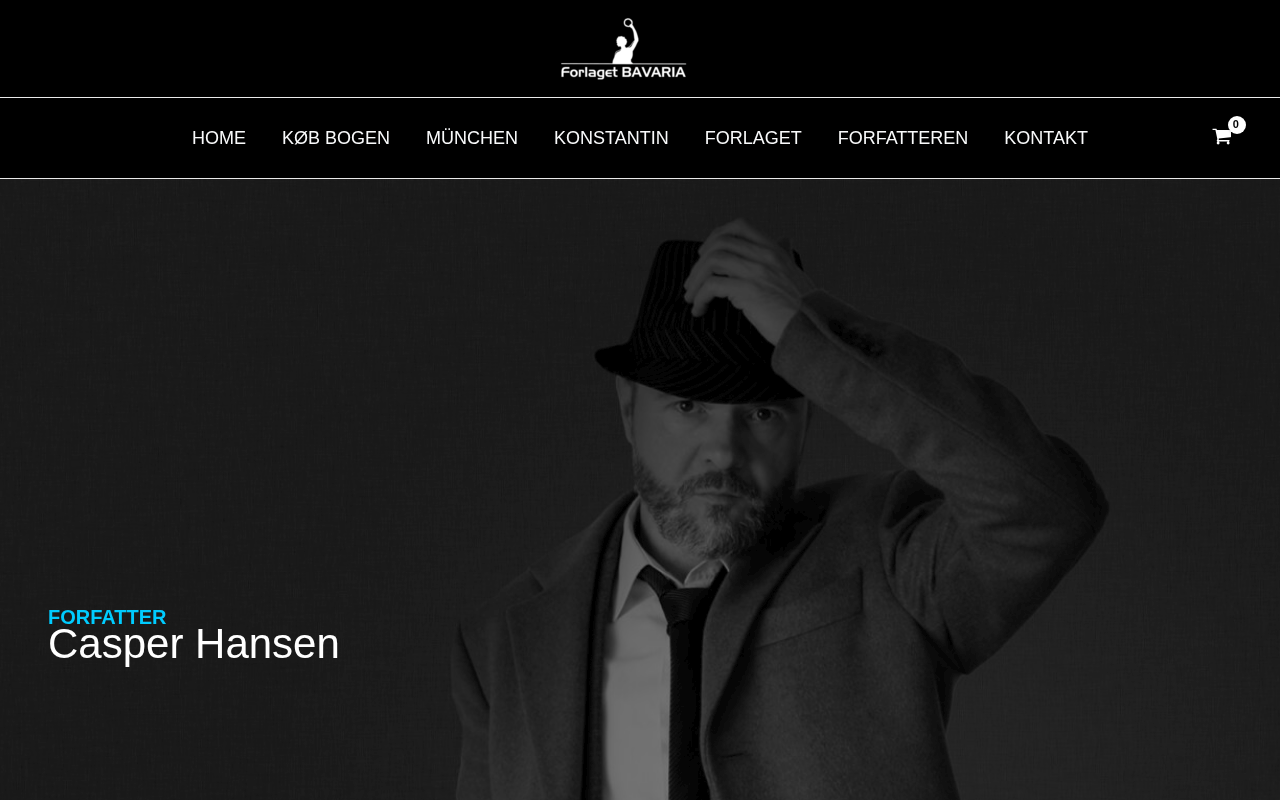1280x800 pixels.
Task: Open the KØB BOGEN menu item
Action: (336, 138)
